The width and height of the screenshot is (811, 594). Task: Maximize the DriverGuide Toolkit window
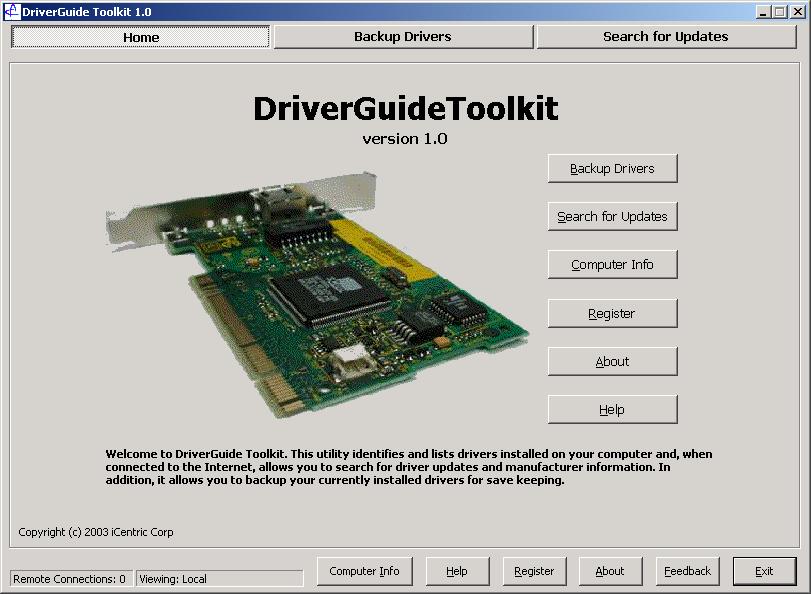[x=779, y=11]
